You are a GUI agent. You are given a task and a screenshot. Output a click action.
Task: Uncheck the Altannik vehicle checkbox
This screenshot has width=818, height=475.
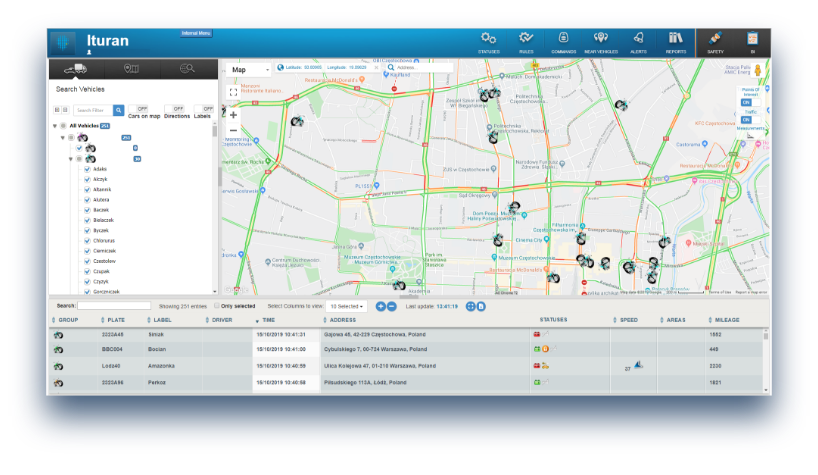pyautogui.click(x=87, y=189)
